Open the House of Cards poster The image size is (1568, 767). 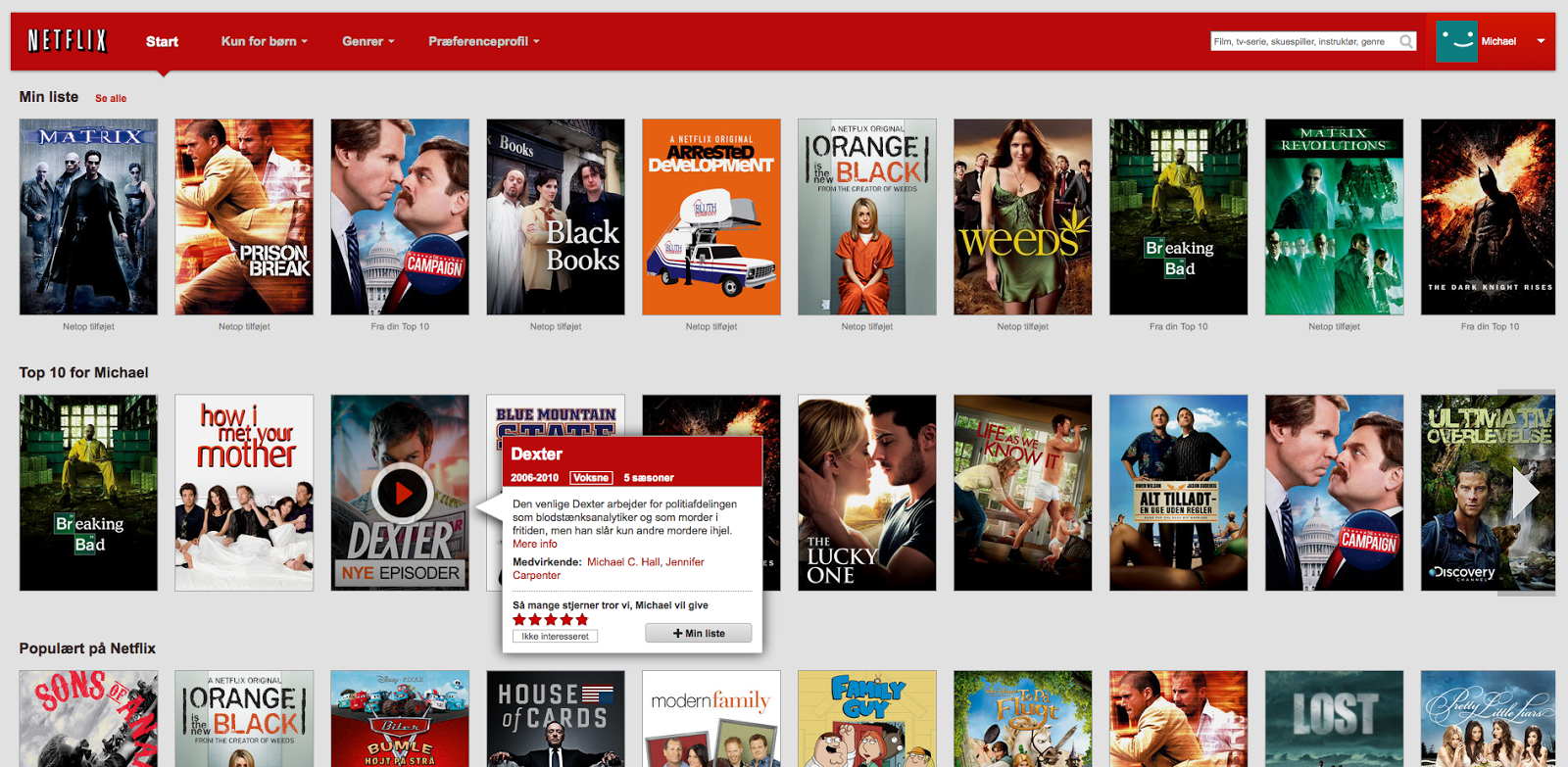pyautogui.click(x=556, y=719)
